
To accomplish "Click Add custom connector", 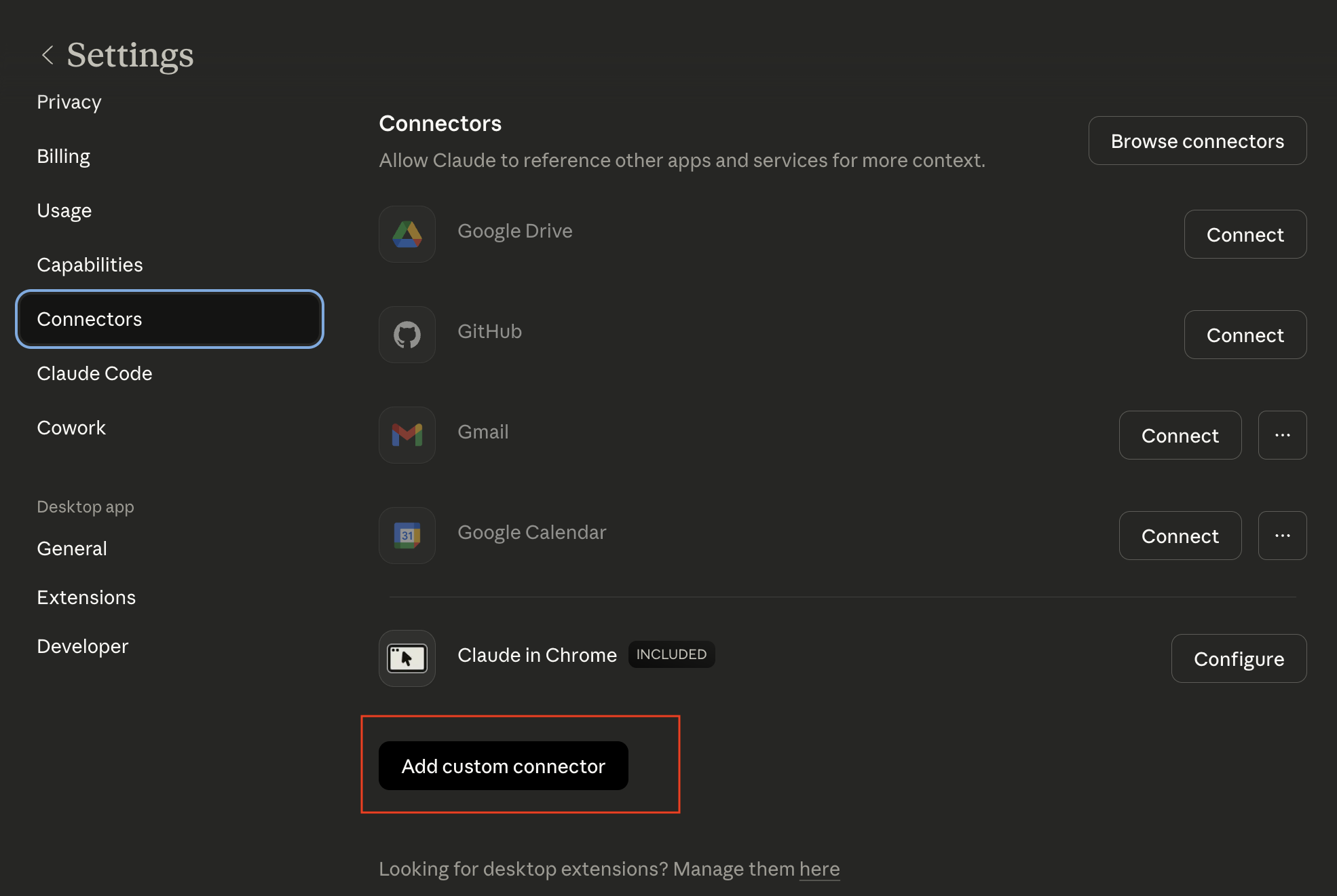I will coord(503,766).
